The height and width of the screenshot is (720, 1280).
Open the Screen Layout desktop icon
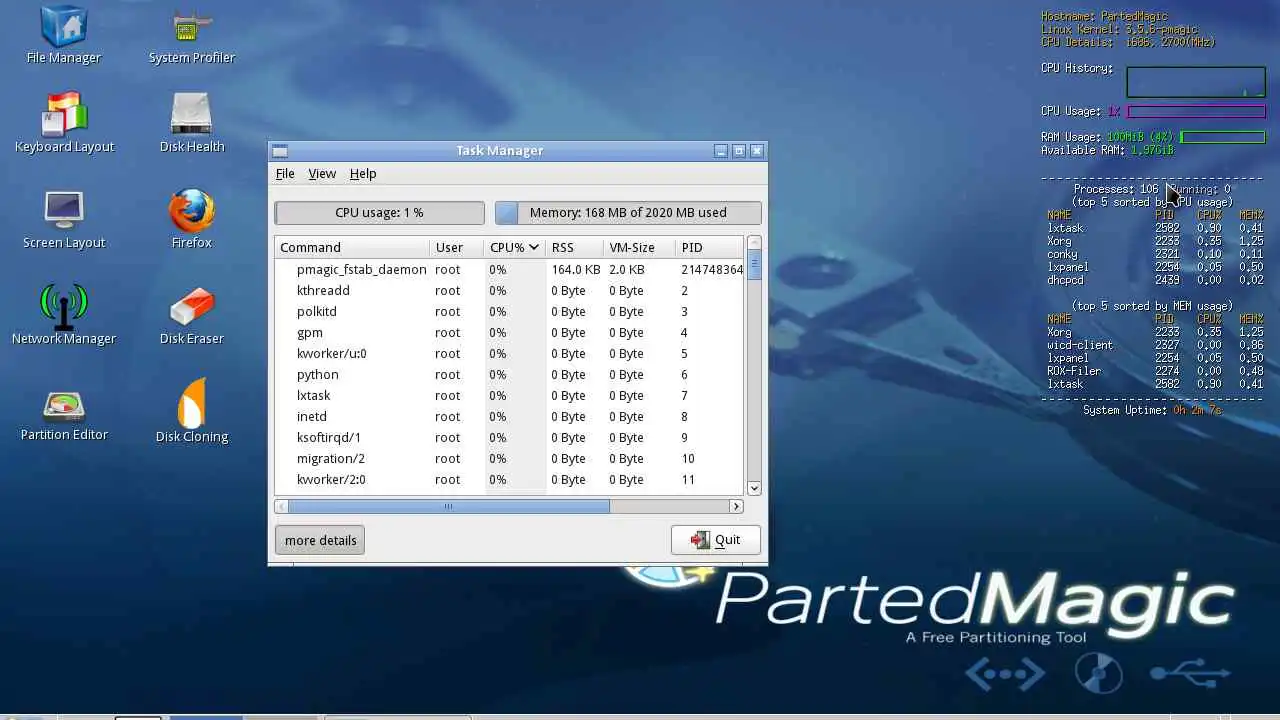tap(64, 220)
